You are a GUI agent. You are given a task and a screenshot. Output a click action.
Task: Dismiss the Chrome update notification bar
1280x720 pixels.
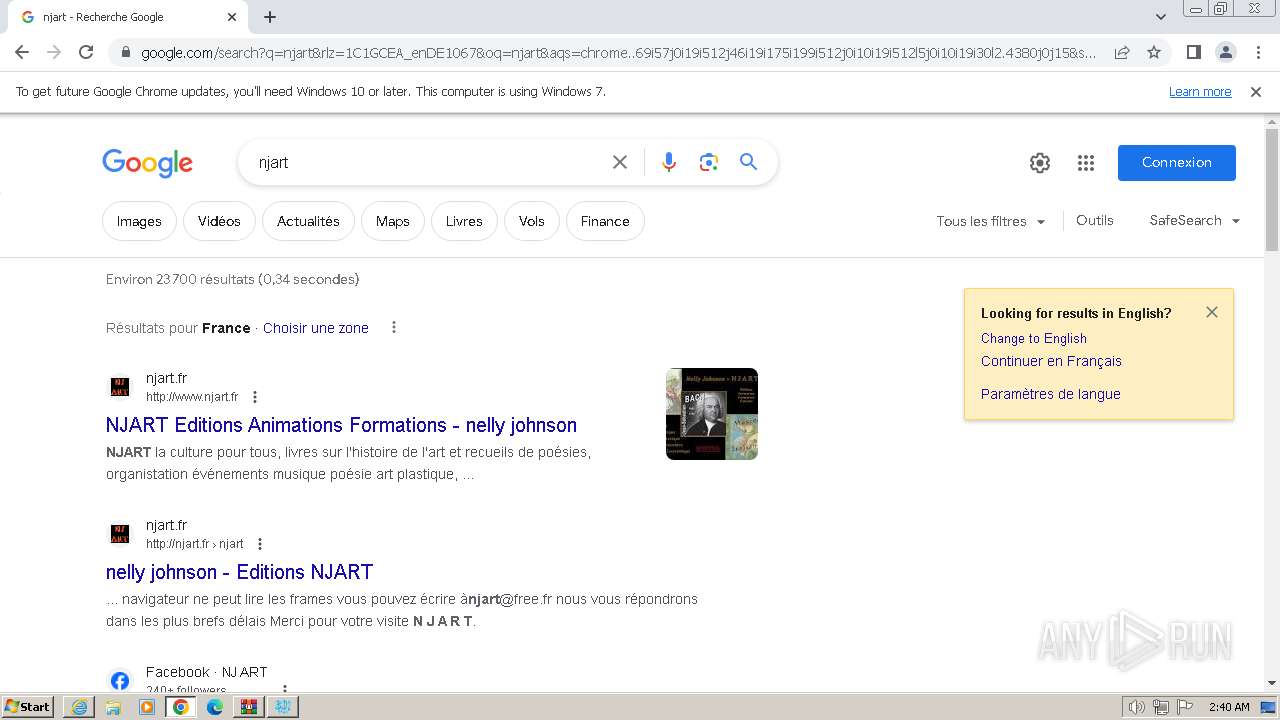1256,92
